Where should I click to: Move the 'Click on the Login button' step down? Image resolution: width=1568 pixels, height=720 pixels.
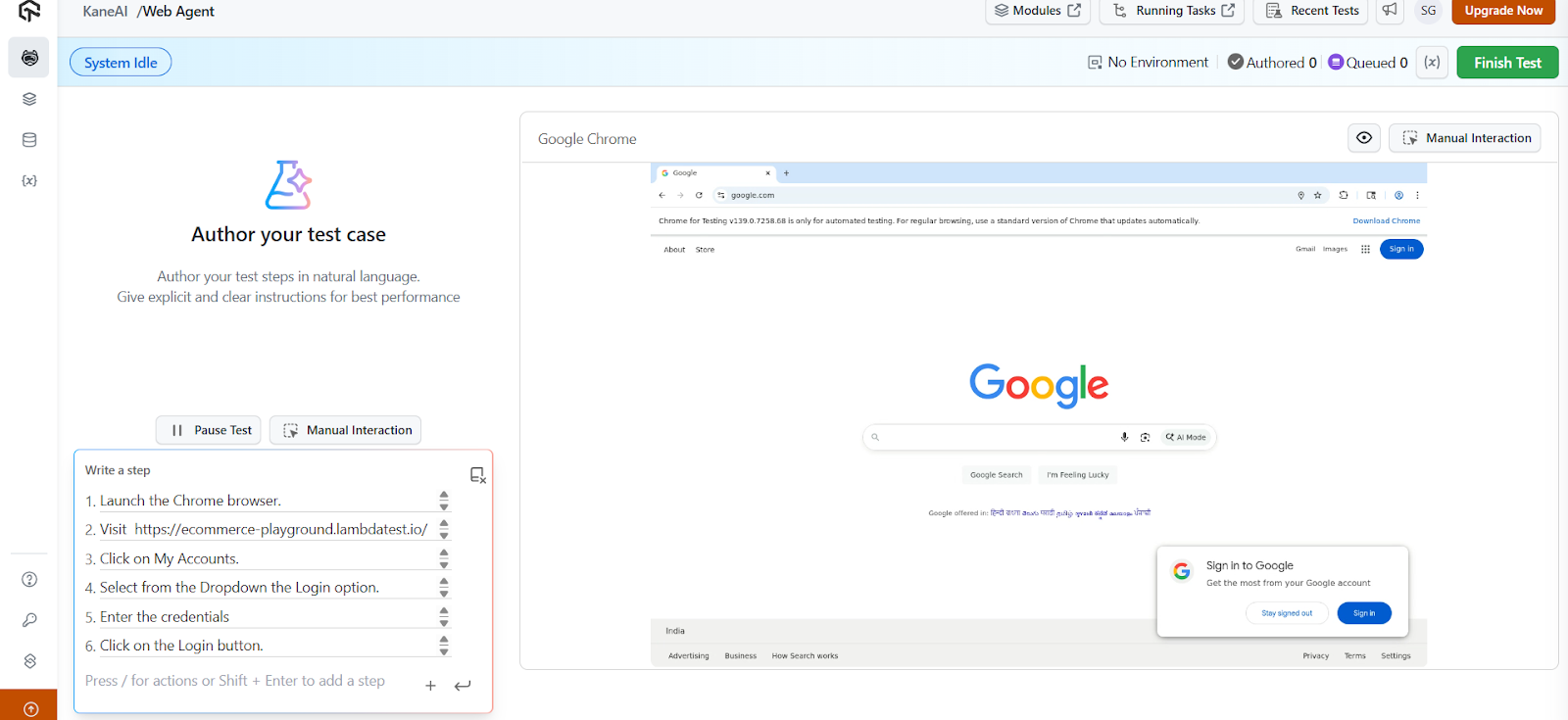pyautogui.click(x=444, y=652)
